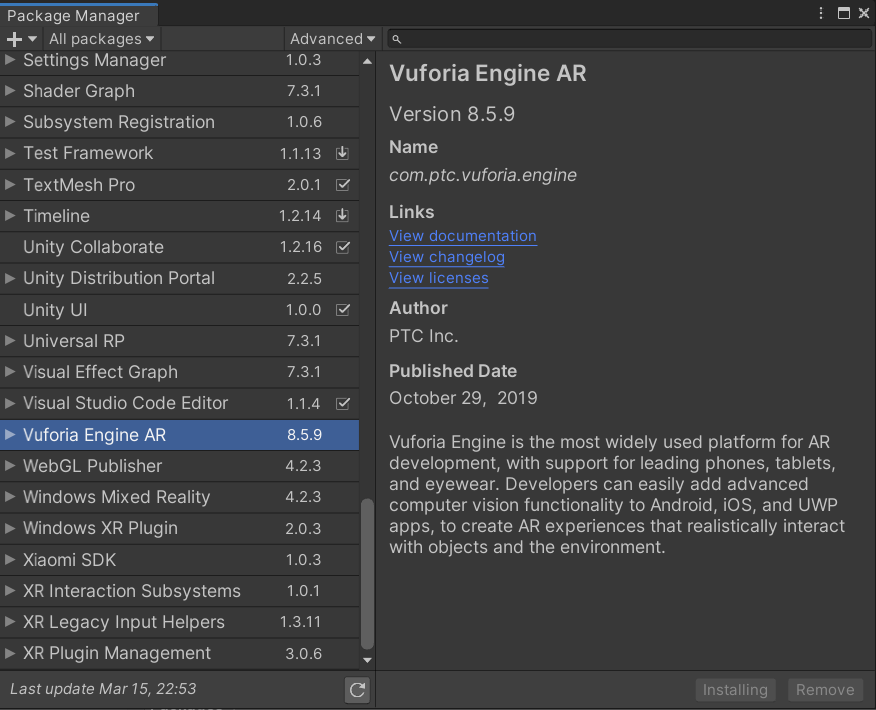Click TextMesh Pro installed checkmark

coord(342,185)
